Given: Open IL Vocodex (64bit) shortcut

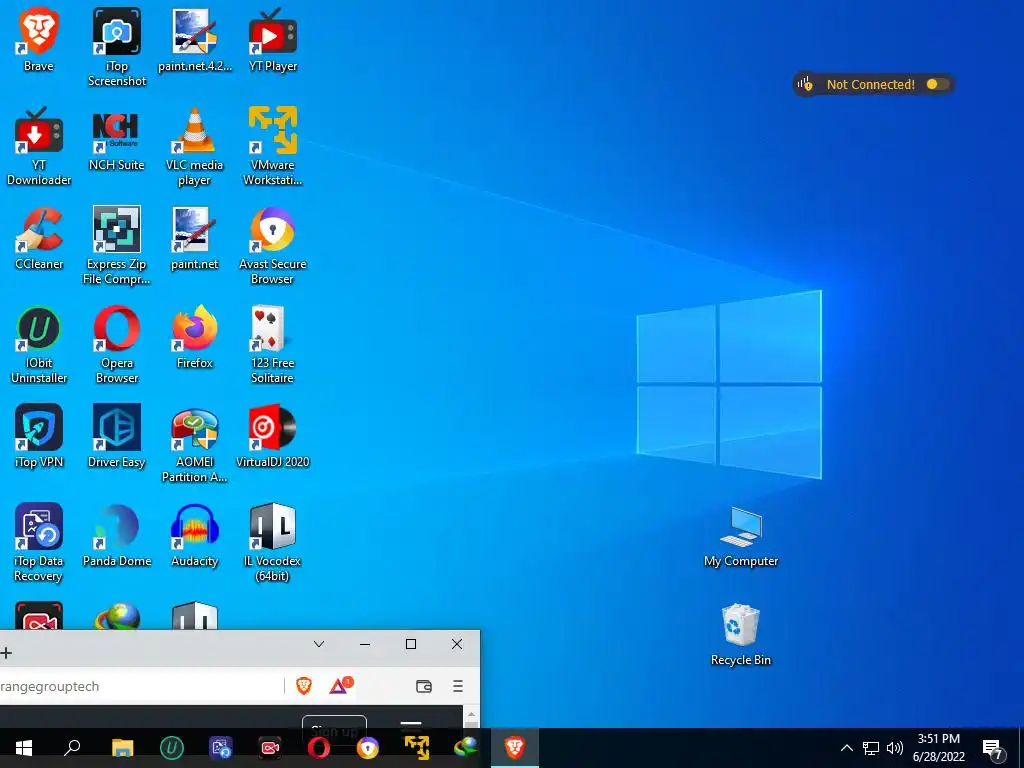Looking at the screenshot, I should pyautogui.click(x=272, y=542).
